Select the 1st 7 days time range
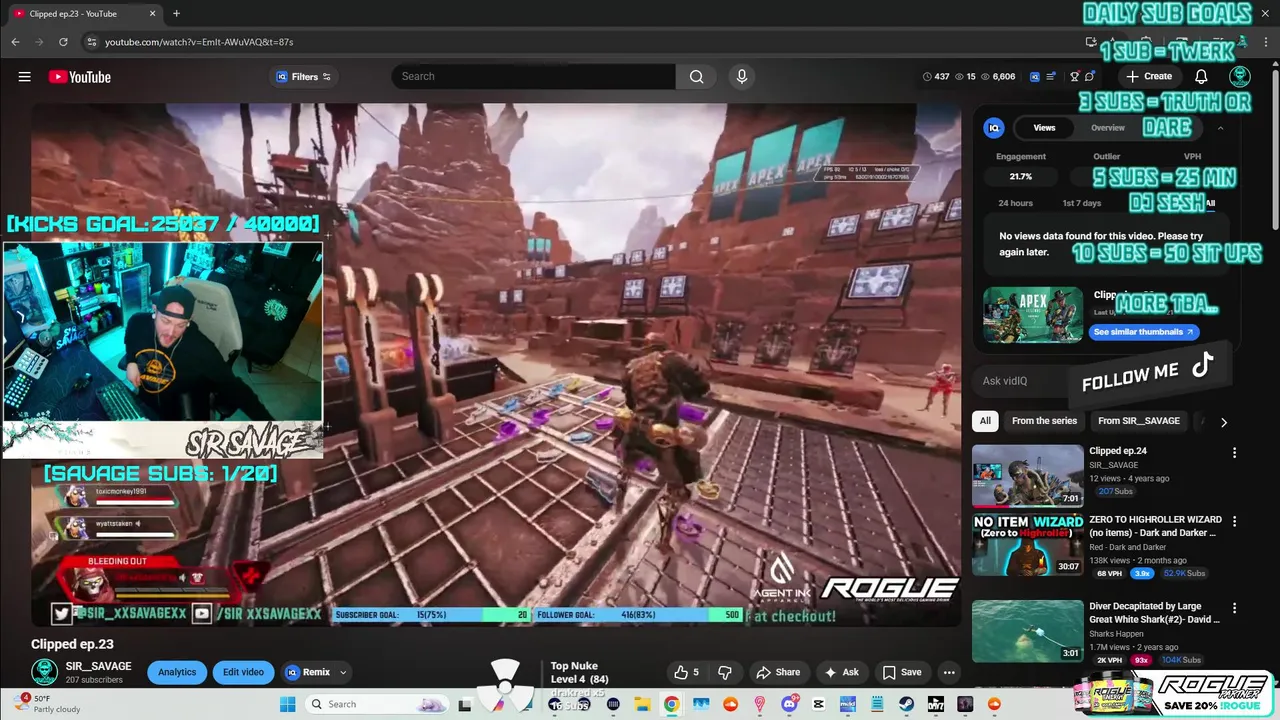The width and height of the screenshot is (1280, 720). pyautogui.click(x=1081, y=203)
